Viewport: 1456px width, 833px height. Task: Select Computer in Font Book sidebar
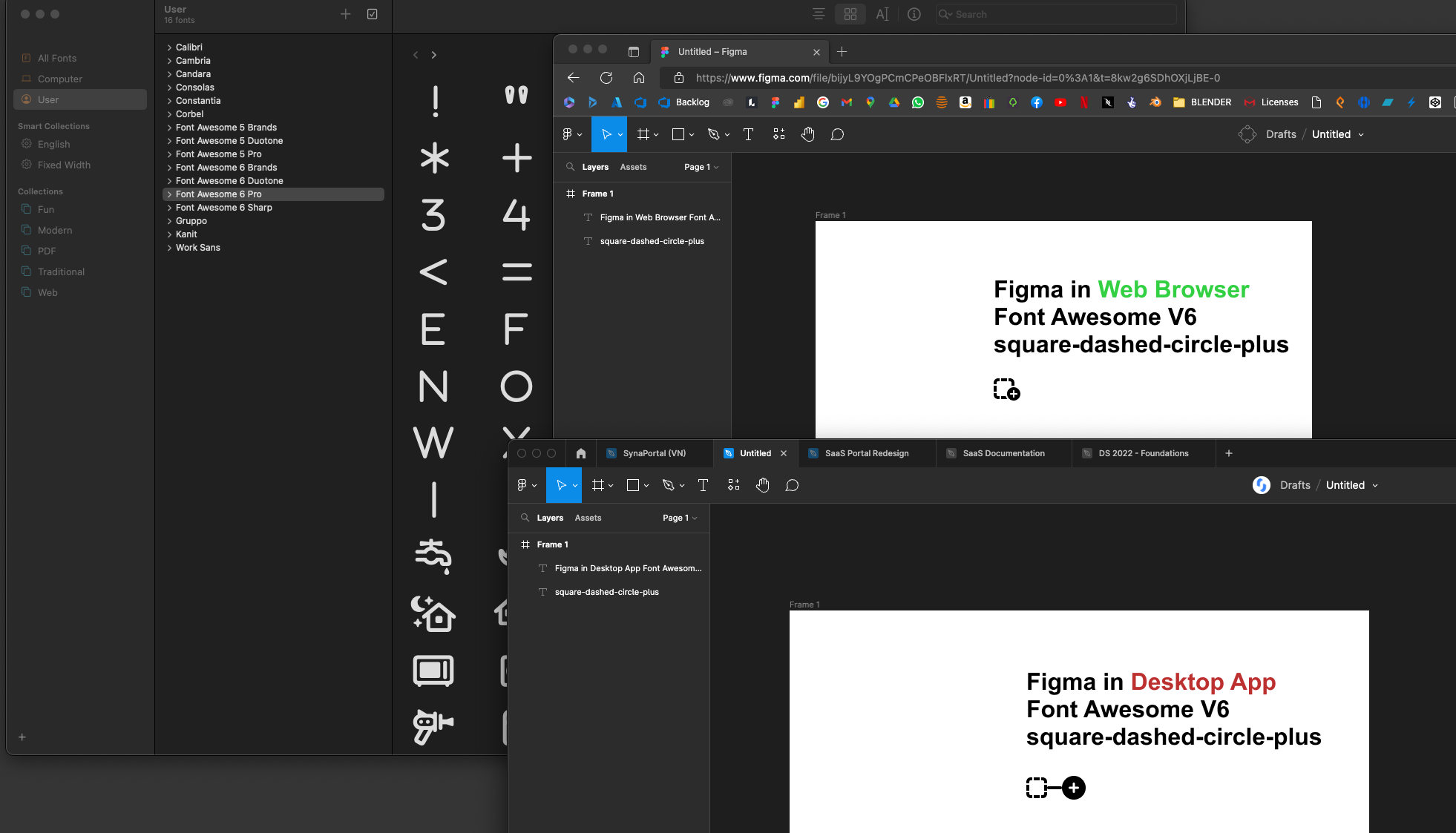pos(80,79)
